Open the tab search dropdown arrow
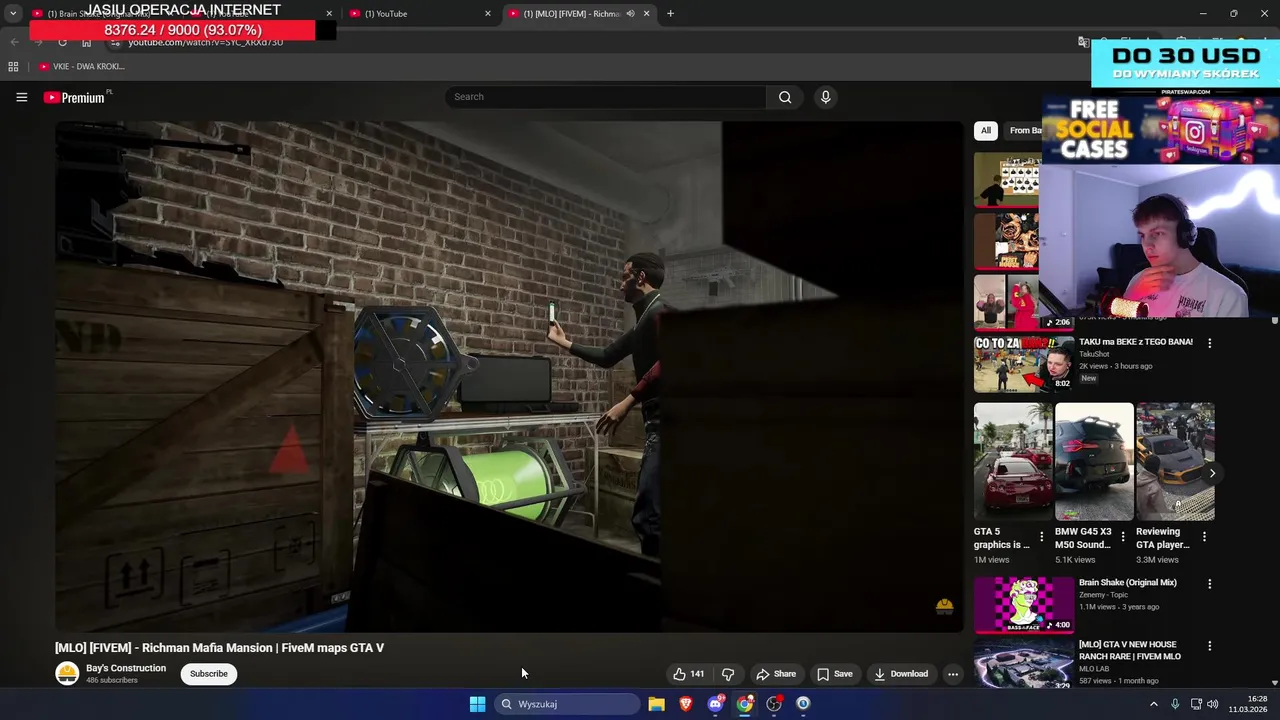This screenshot has height=720, width=1280. pyautogui.click(x=12, y=14)
